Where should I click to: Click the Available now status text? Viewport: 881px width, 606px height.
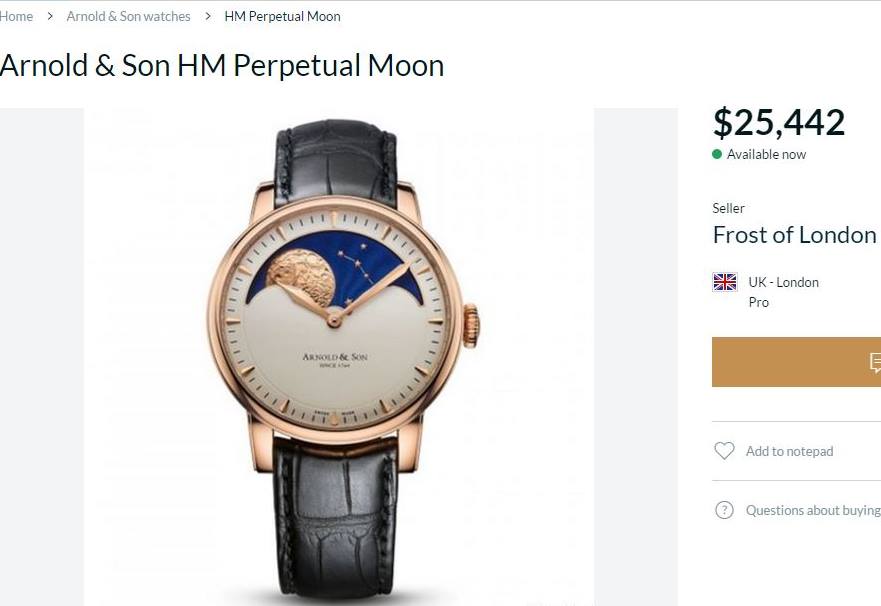click(766, 154)
